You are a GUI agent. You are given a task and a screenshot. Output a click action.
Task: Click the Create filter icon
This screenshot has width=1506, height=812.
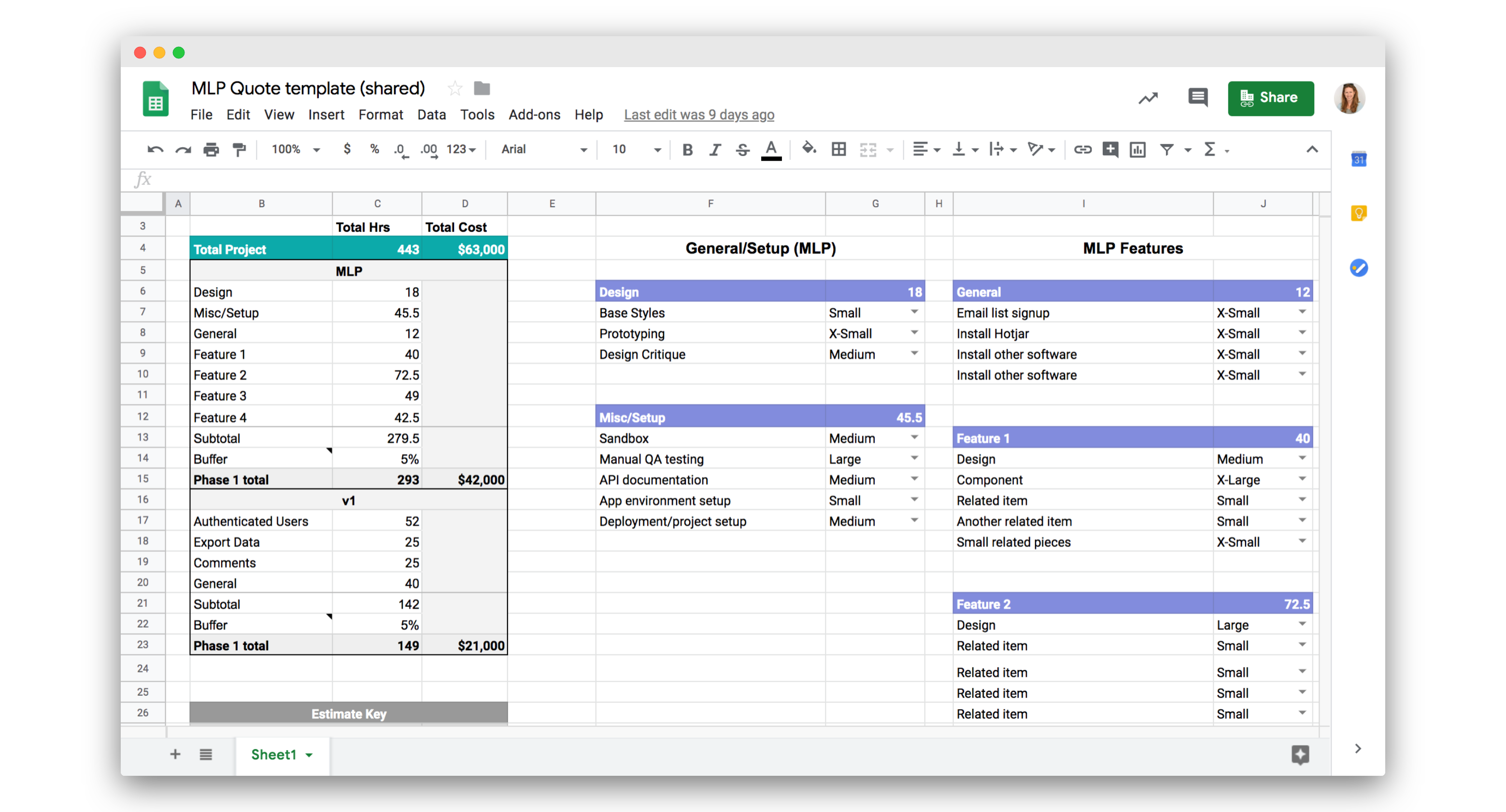pos(1166,150)
